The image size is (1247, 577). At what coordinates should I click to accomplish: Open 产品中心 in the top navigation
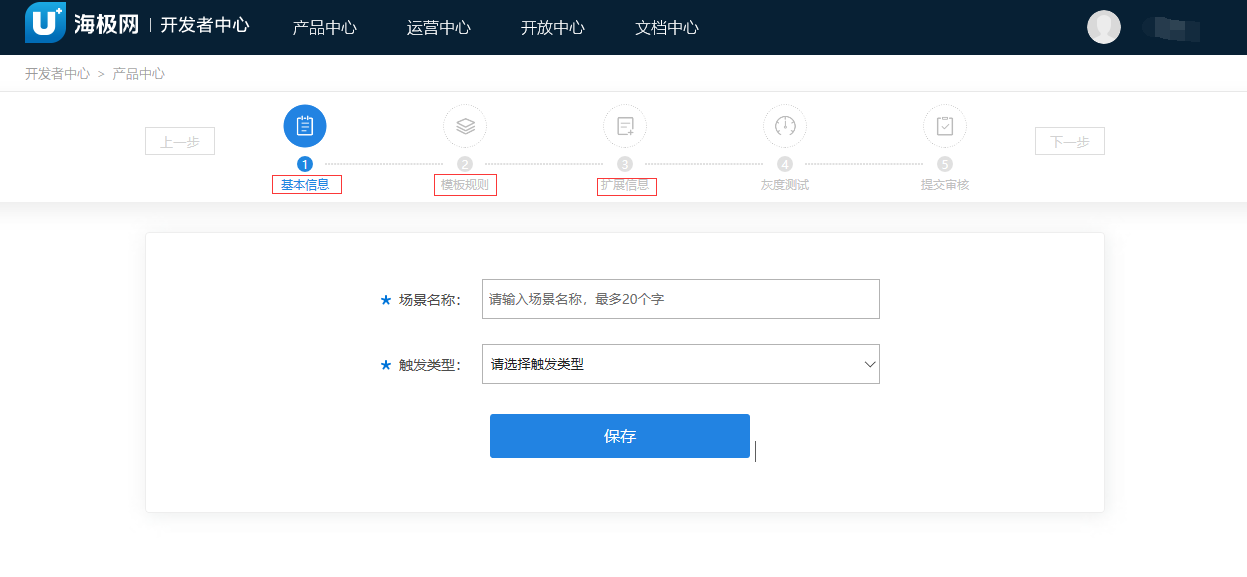324,27
